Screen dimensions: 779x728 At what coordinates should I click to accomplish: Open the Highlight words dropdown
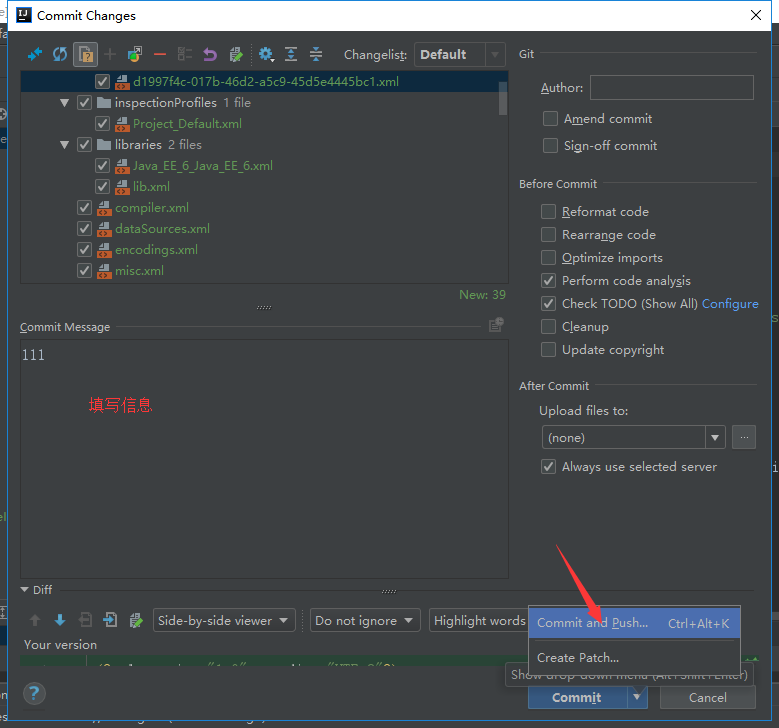(x=479, y=620)
